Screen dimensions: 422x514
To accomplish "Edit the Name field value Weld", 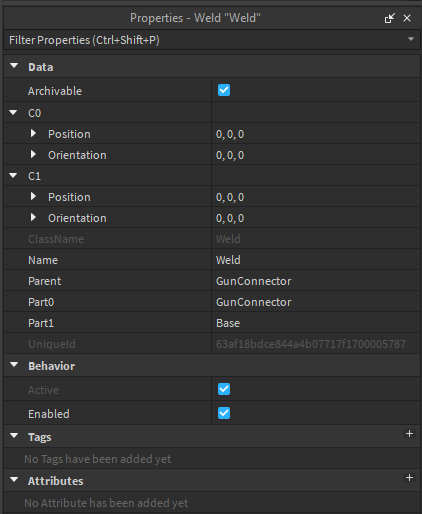I will coord(316,260).
